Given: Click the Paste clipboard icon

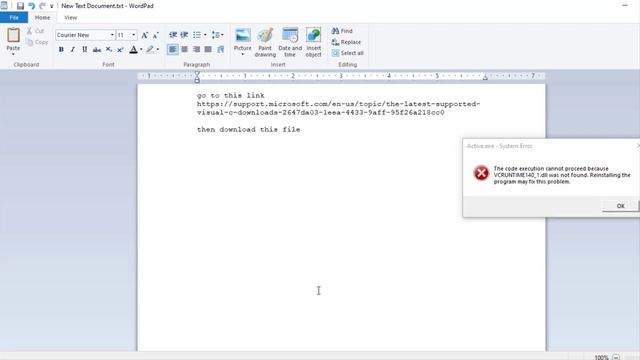Looking at the screenshot, I should pos(13,35).
